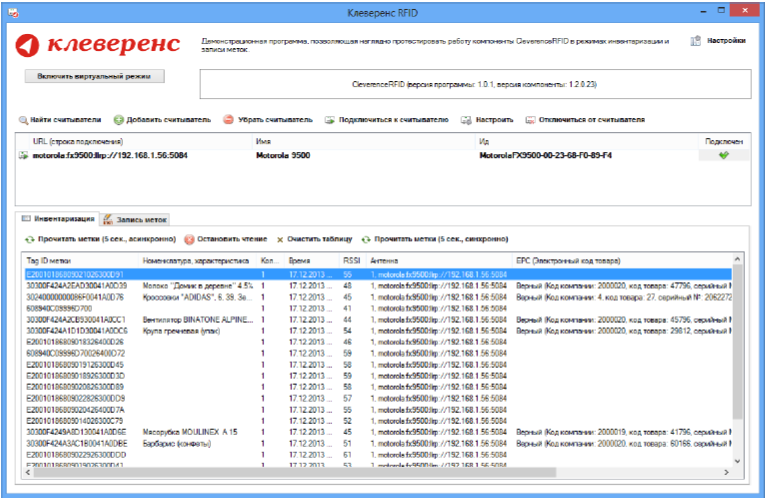Sort by Время column header
768x501 pixels.
(x=312, y=261)
